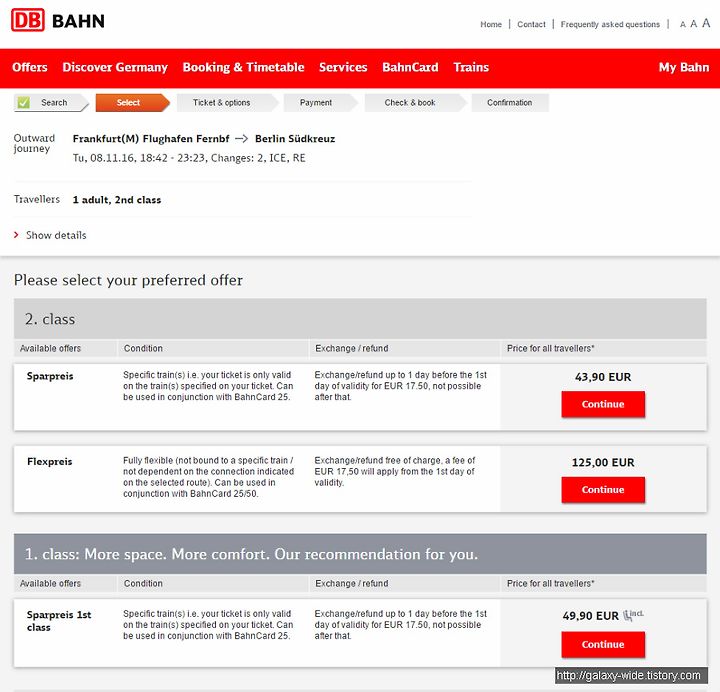The image size is (720, 692).
Task: Click the Flexpreis offer name
Action: pyautogui.click(x=50, y=462)
